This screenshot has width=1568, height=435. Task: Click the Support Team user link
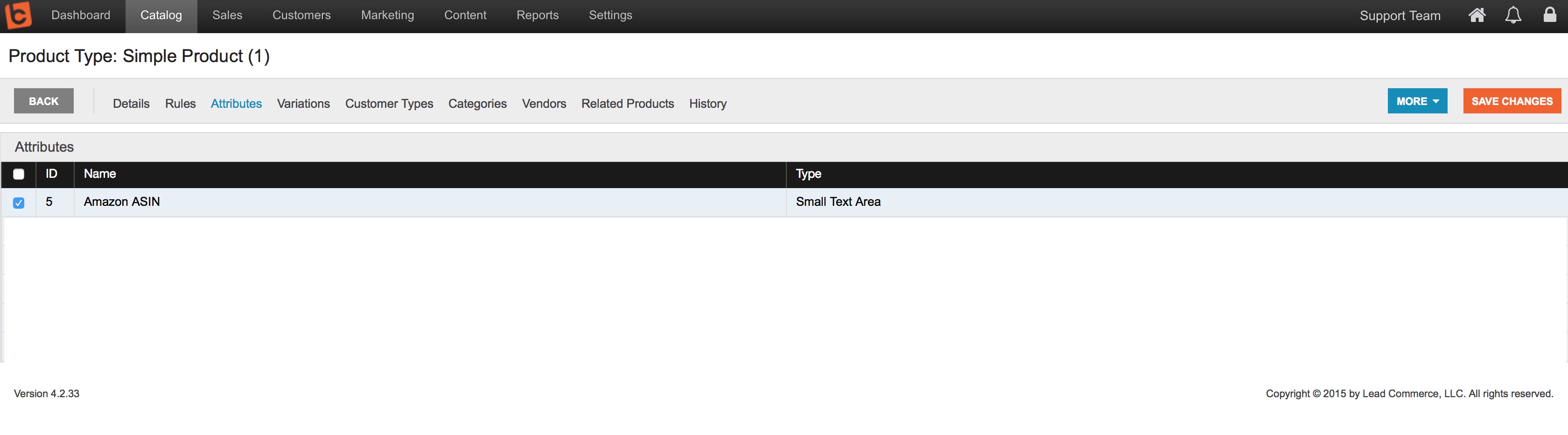1400,16
